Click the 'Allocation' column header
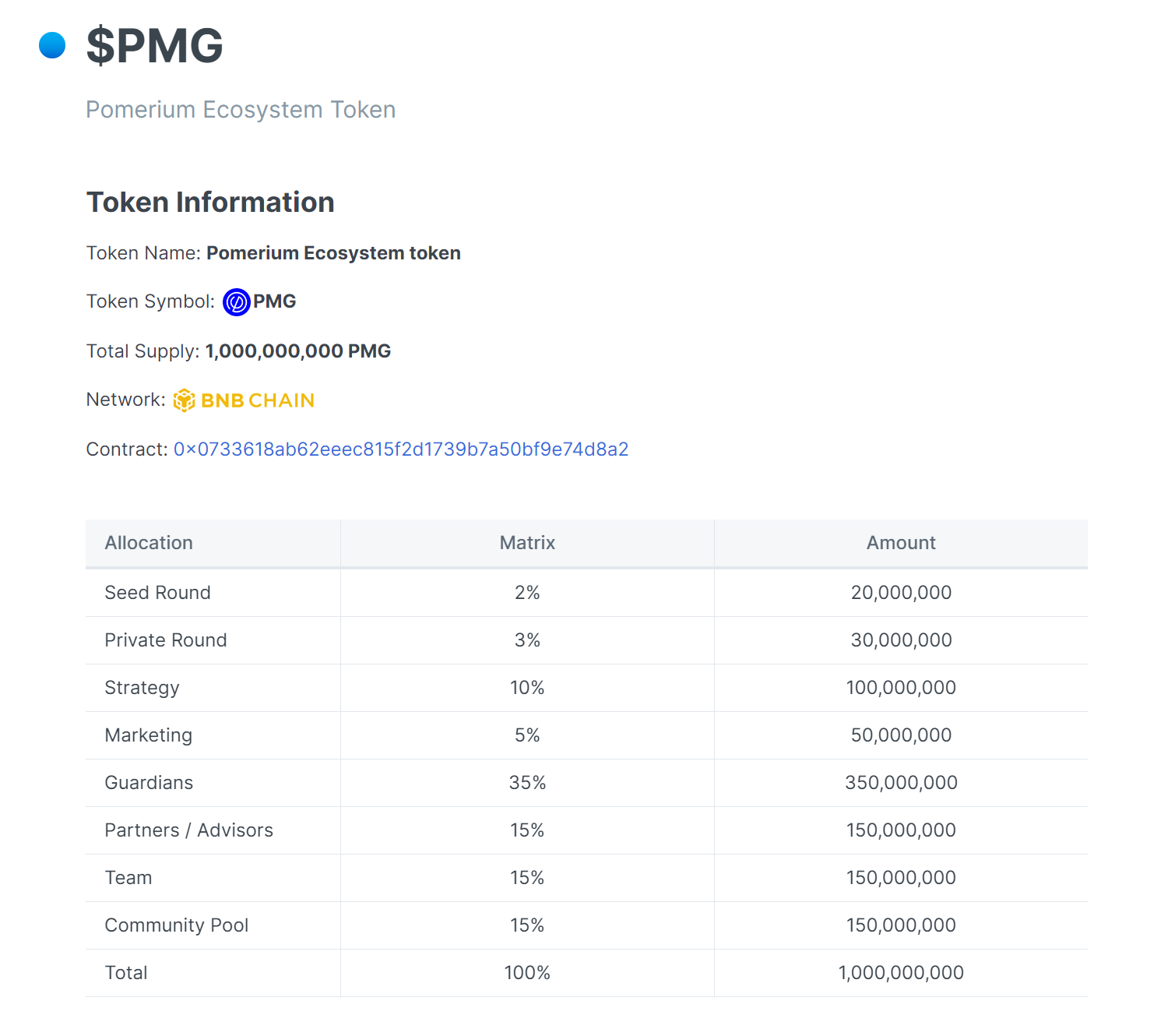This screenshot has height=1036, width=1161. pyautogui.click(x=149, y=543)
